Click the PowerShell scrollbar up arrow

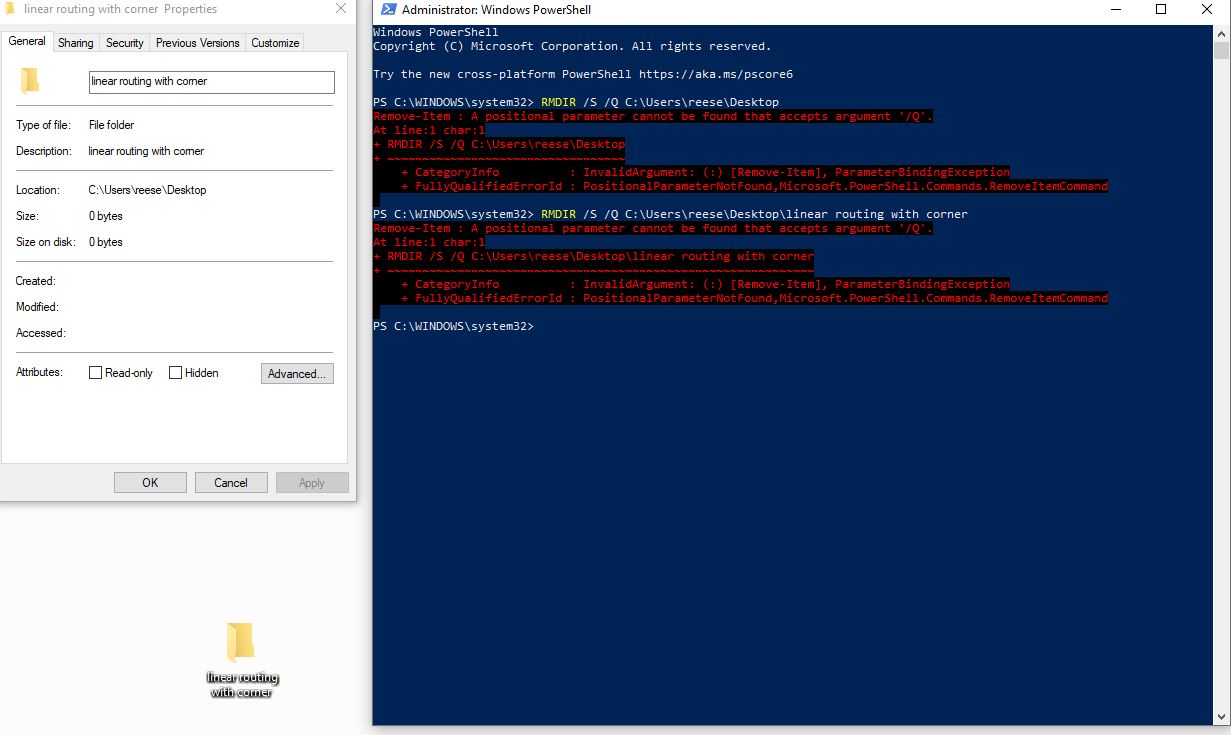1221,34
